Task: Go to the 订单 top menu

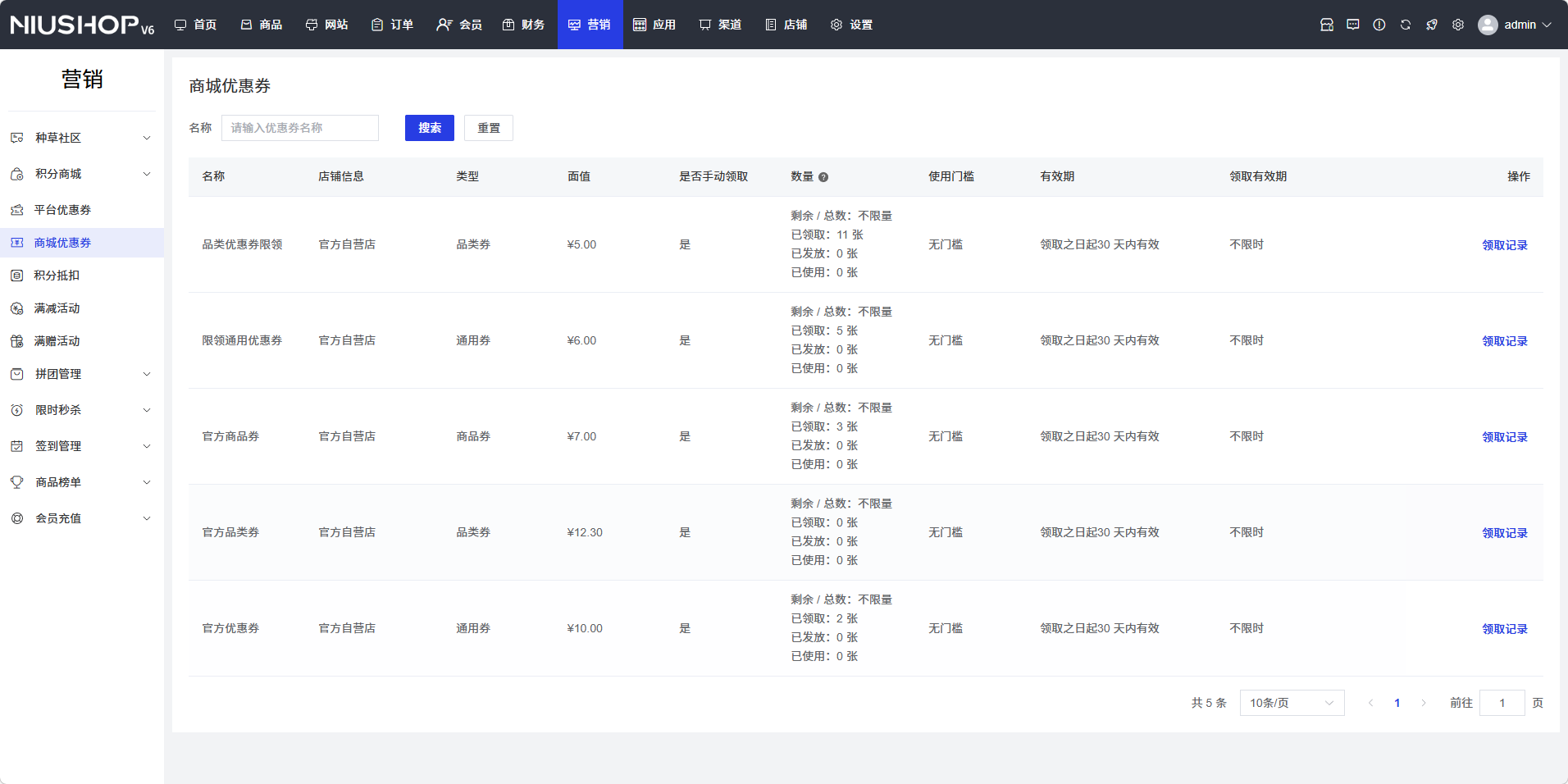Action: [393, 25]
